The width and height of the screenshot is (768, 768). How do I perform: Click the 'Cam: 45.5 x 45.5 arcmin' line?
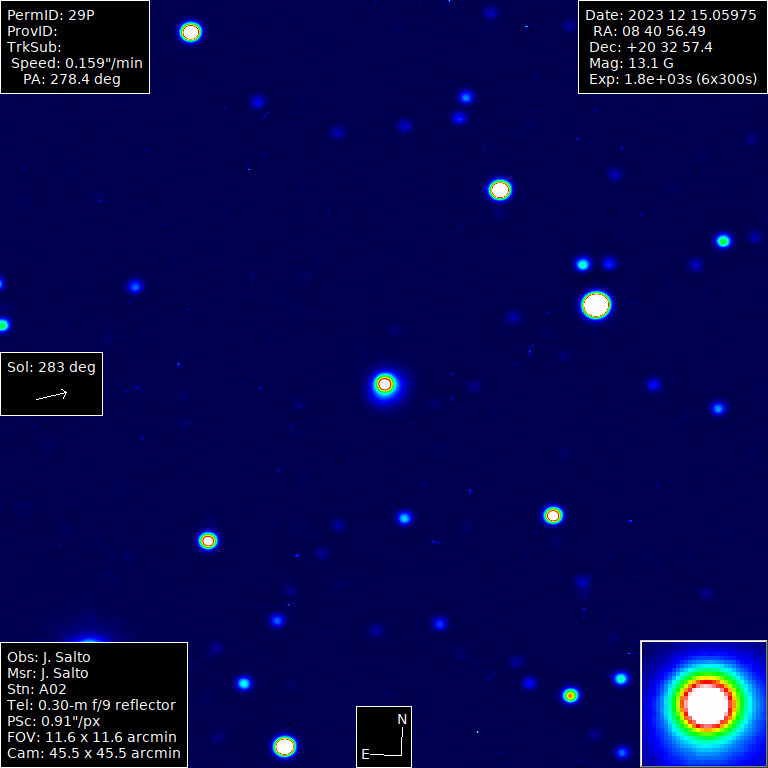click(94, 753)
